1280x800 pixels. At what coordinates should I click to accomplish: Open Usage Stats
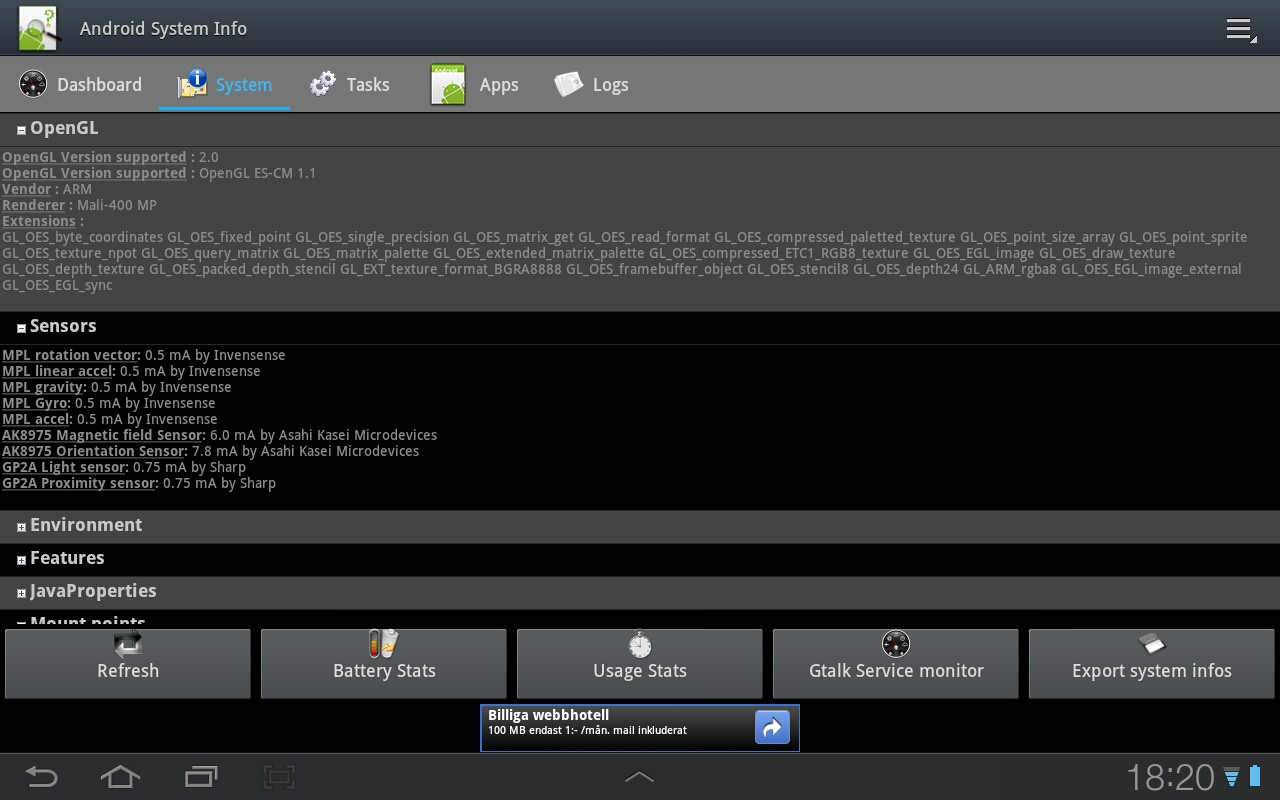point(640,663)
